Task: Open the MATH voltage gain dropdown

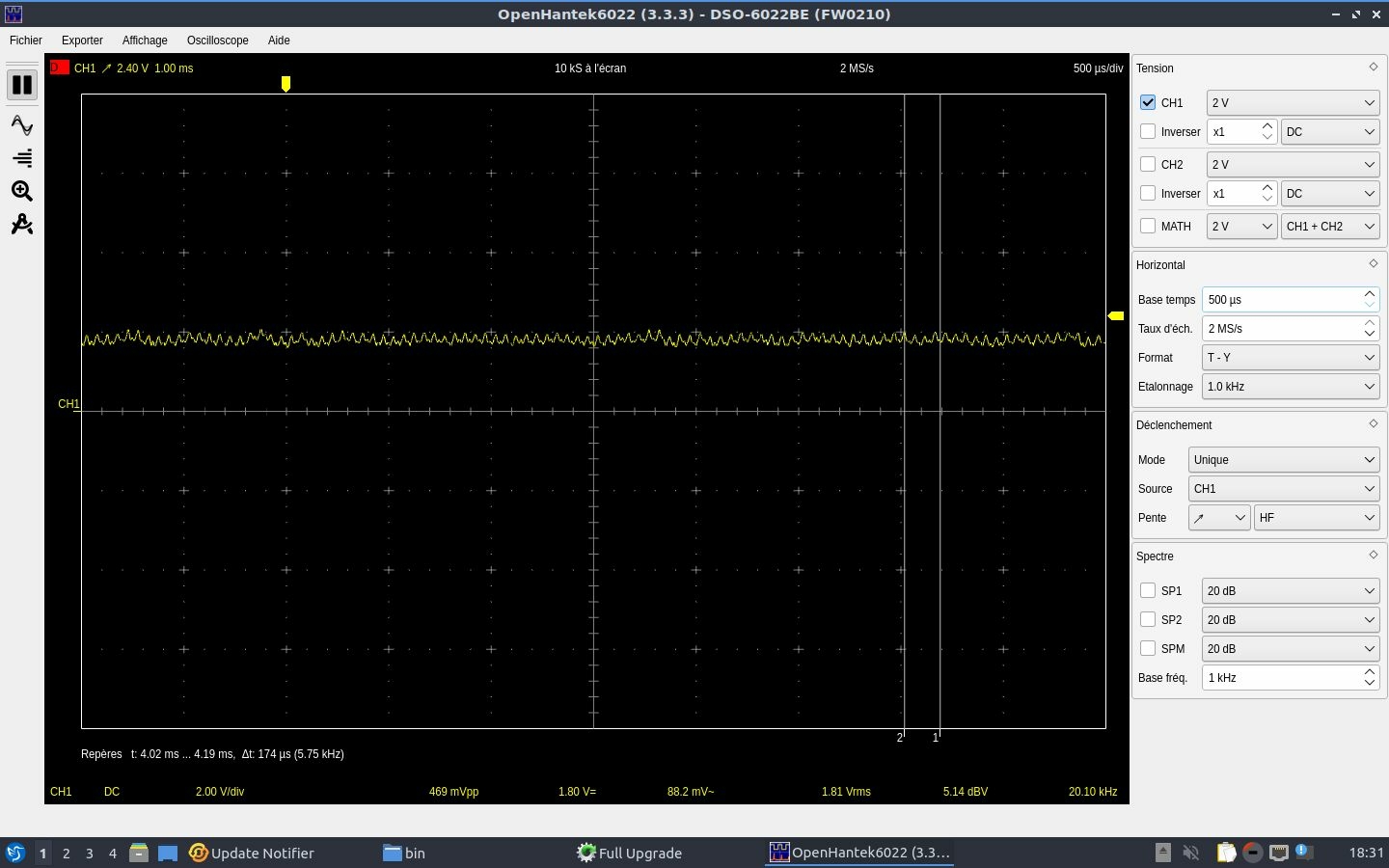Action: click(x=1241, y=226)
